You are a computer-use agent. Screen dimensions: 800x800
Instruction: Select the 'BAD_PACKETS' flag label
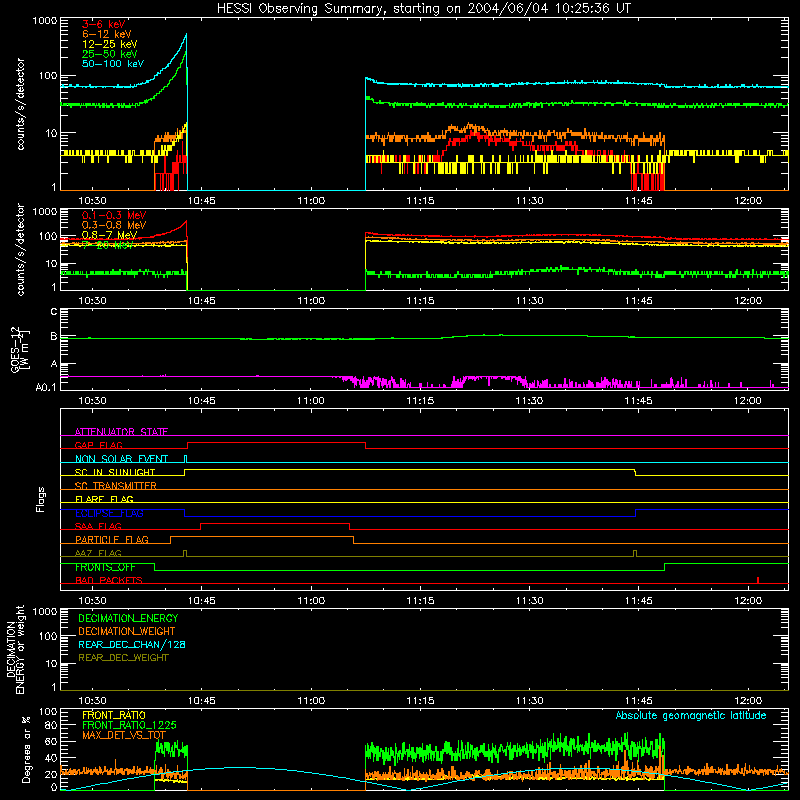(x=109, y=580)
